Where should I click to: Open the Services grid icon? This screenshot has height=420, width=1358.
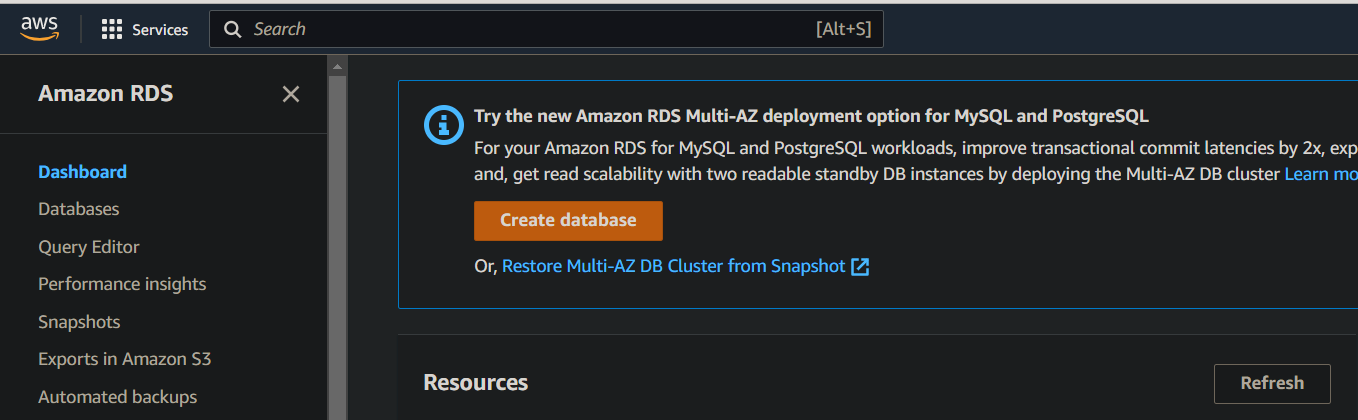coord(112,29)
